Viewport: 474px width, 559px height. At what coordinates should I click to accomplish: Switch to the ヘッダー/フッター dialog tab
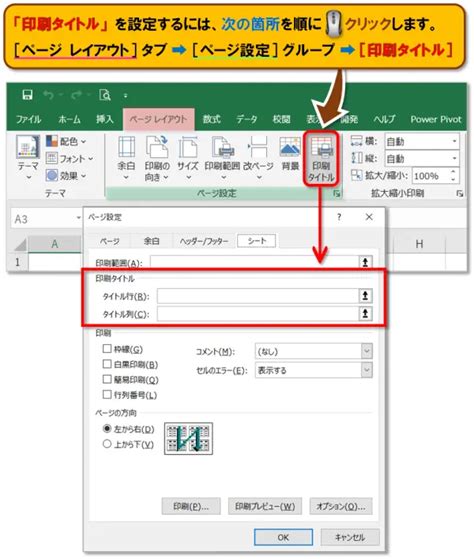coord(204,241)
